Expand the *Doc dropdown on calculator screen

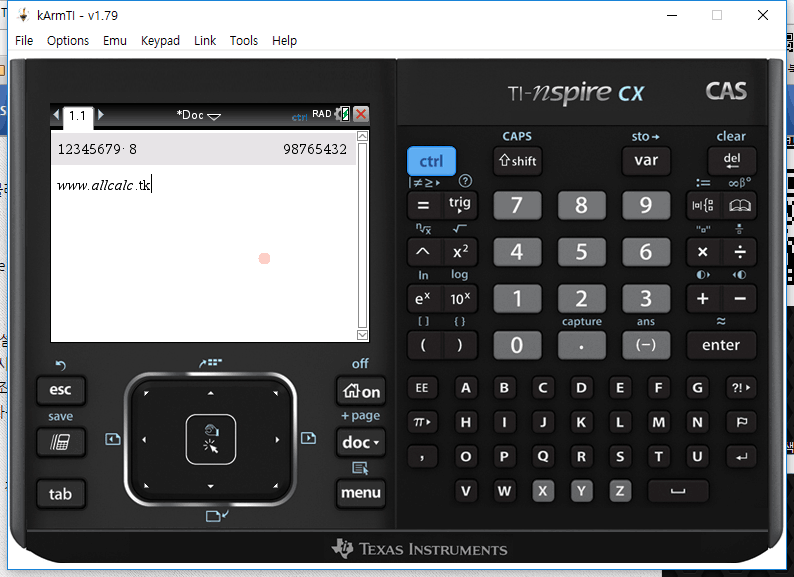(x=198, y=116)
